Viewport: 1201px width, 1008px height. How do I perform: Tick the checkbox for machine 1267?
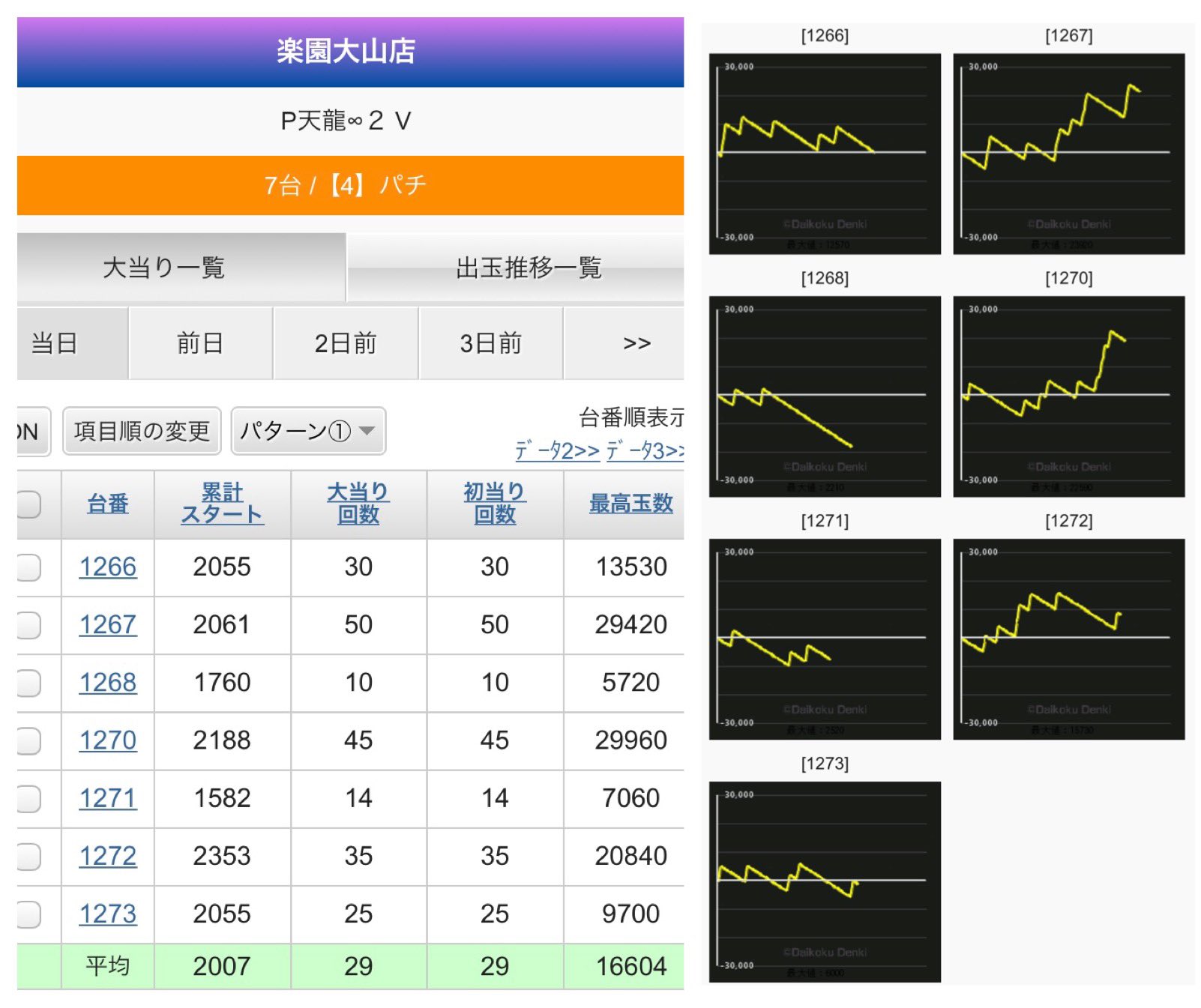coord(28,625)
